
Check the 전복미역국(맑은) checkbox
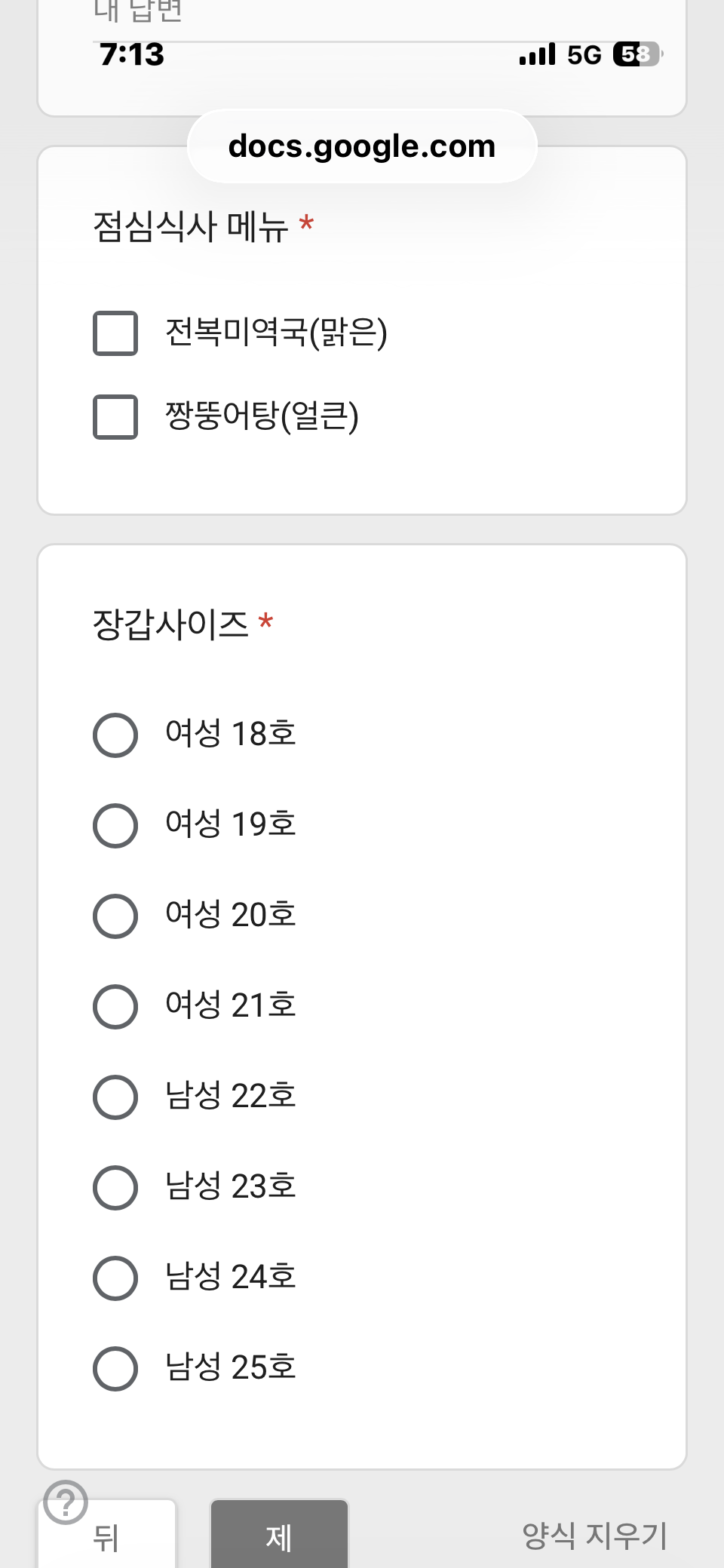tap(115, 333)
